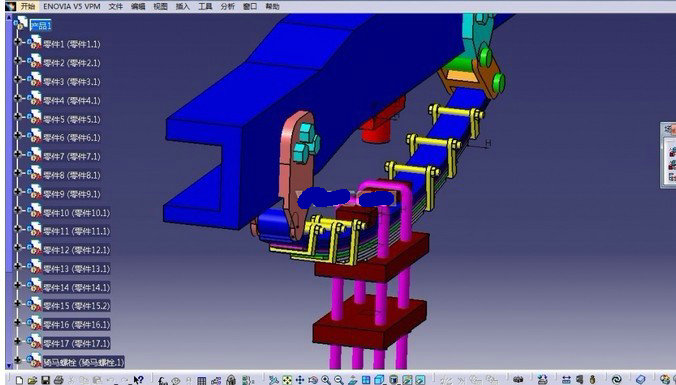Select tree item 零件6 (零件6.1)
Image resolution: width=676 pixels, height=385 pixels.
(72, 138)
